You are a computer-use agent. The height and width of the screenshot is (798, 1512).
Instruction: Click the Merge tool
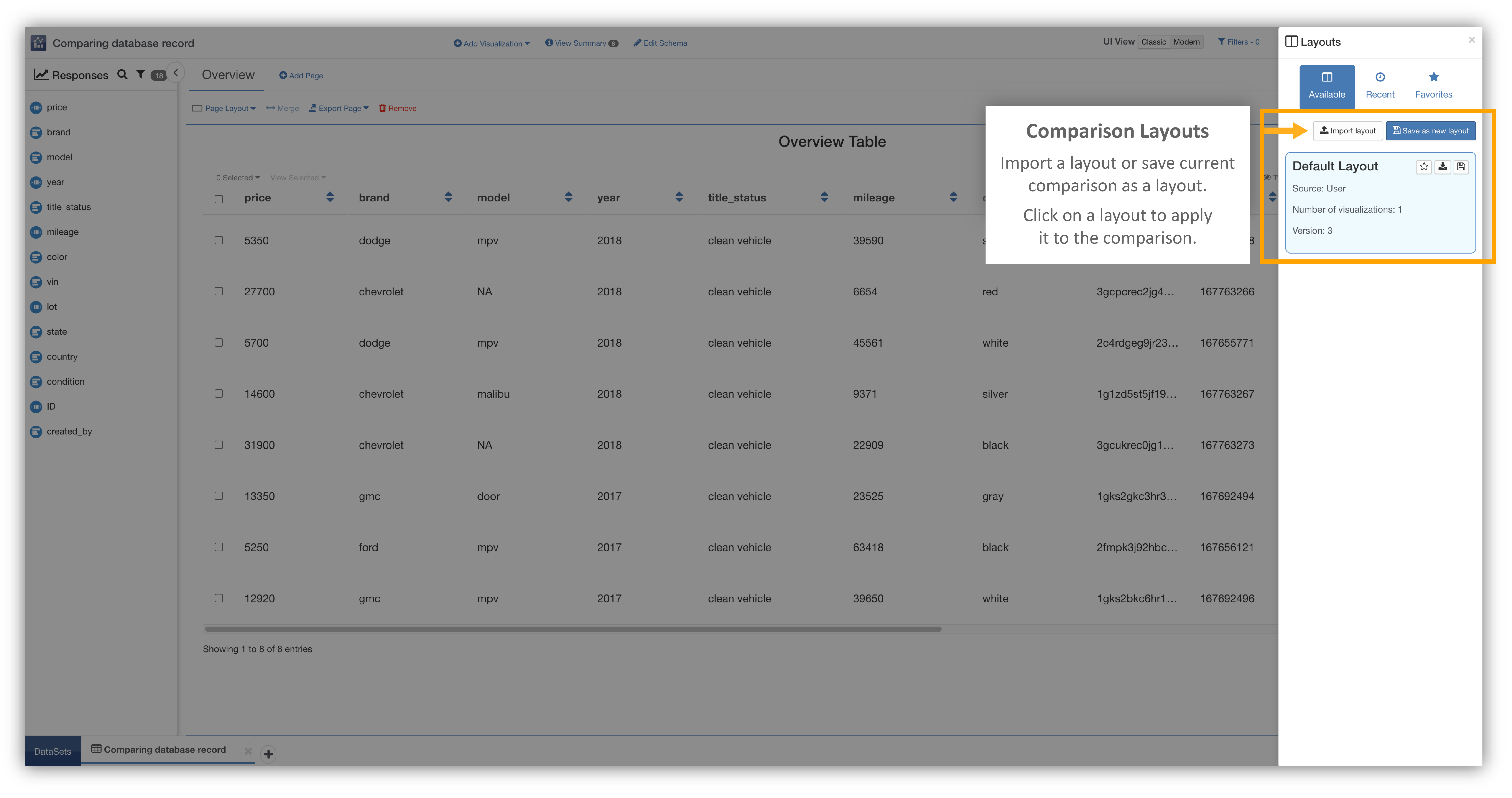click(x=282, y=109)
